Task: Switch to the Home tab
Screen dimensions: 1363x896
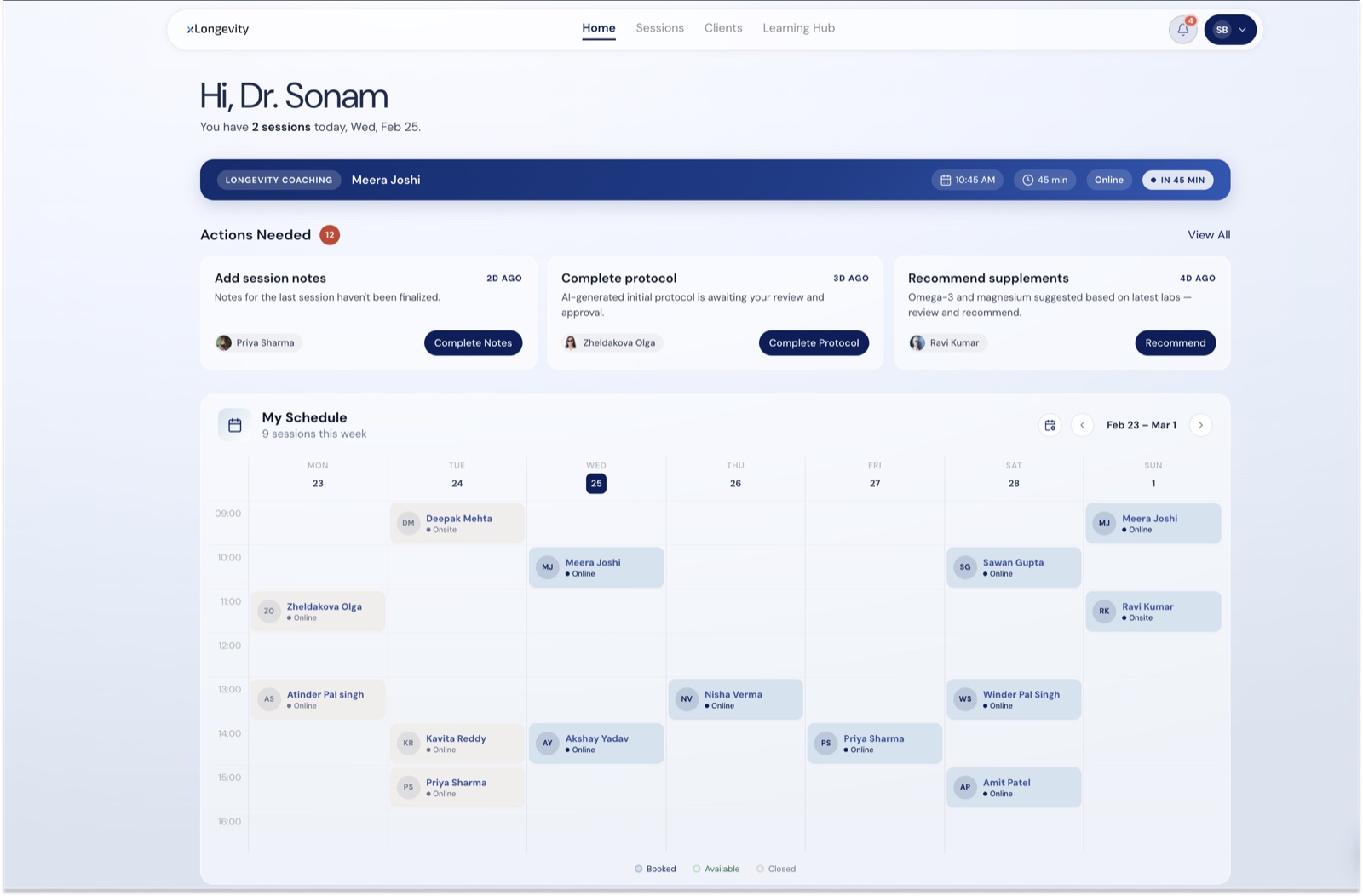Action: click(599, 28)
